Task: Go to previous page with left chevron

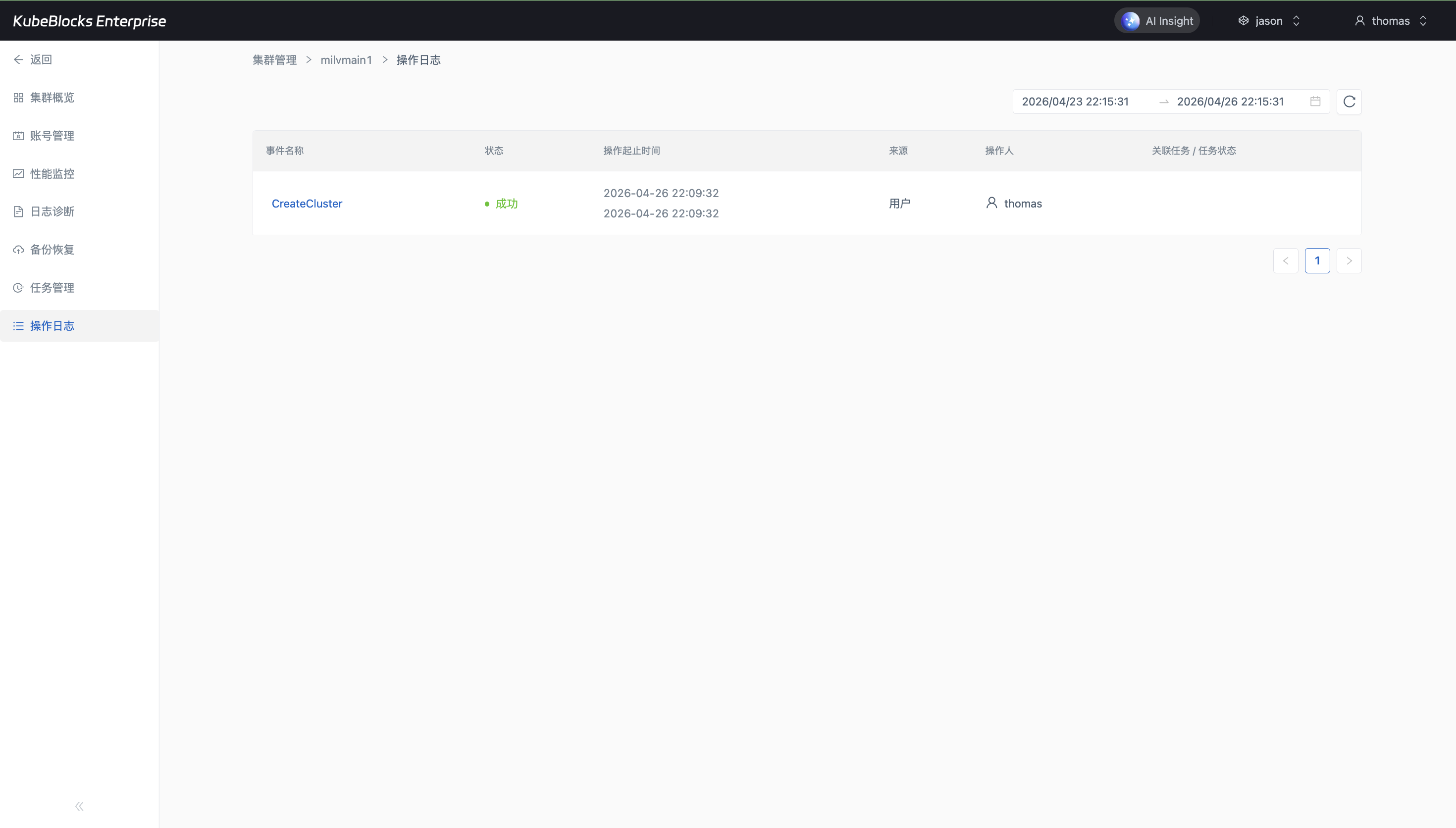Action: [1286, 261]
